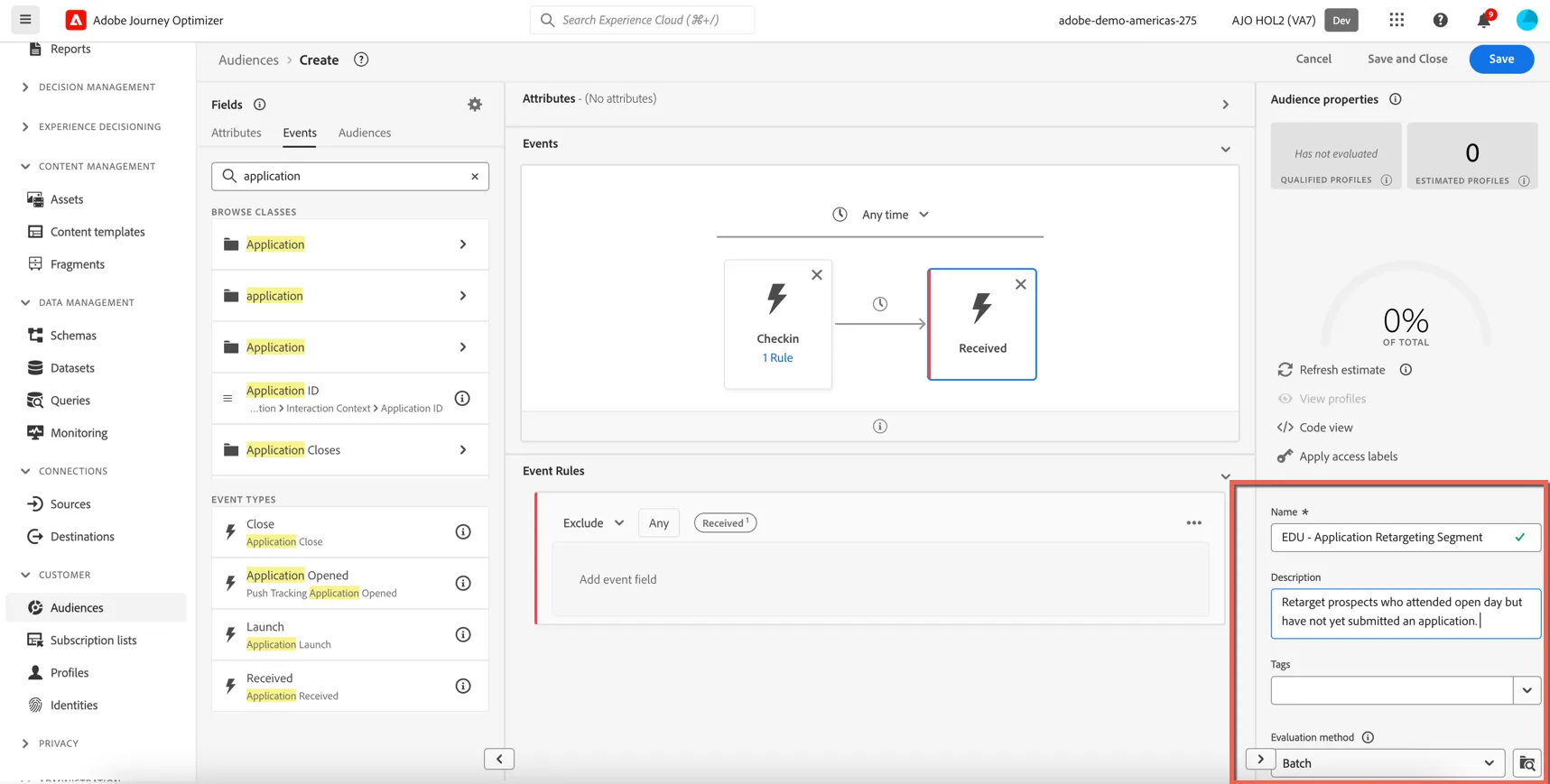1550x784 pixels.
Task: Click the clock icon between events
Action: click(880, 304)
